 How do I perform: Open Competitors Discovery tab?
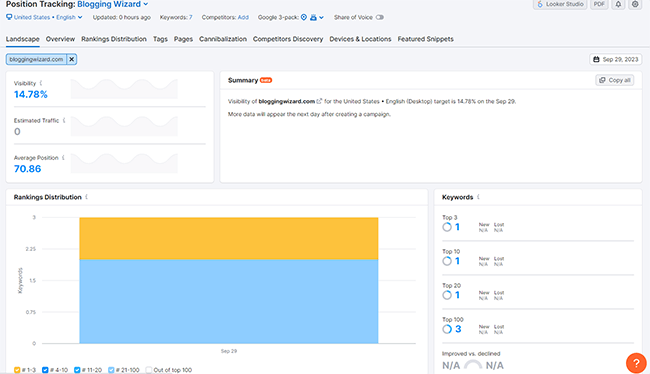[288, 39]
